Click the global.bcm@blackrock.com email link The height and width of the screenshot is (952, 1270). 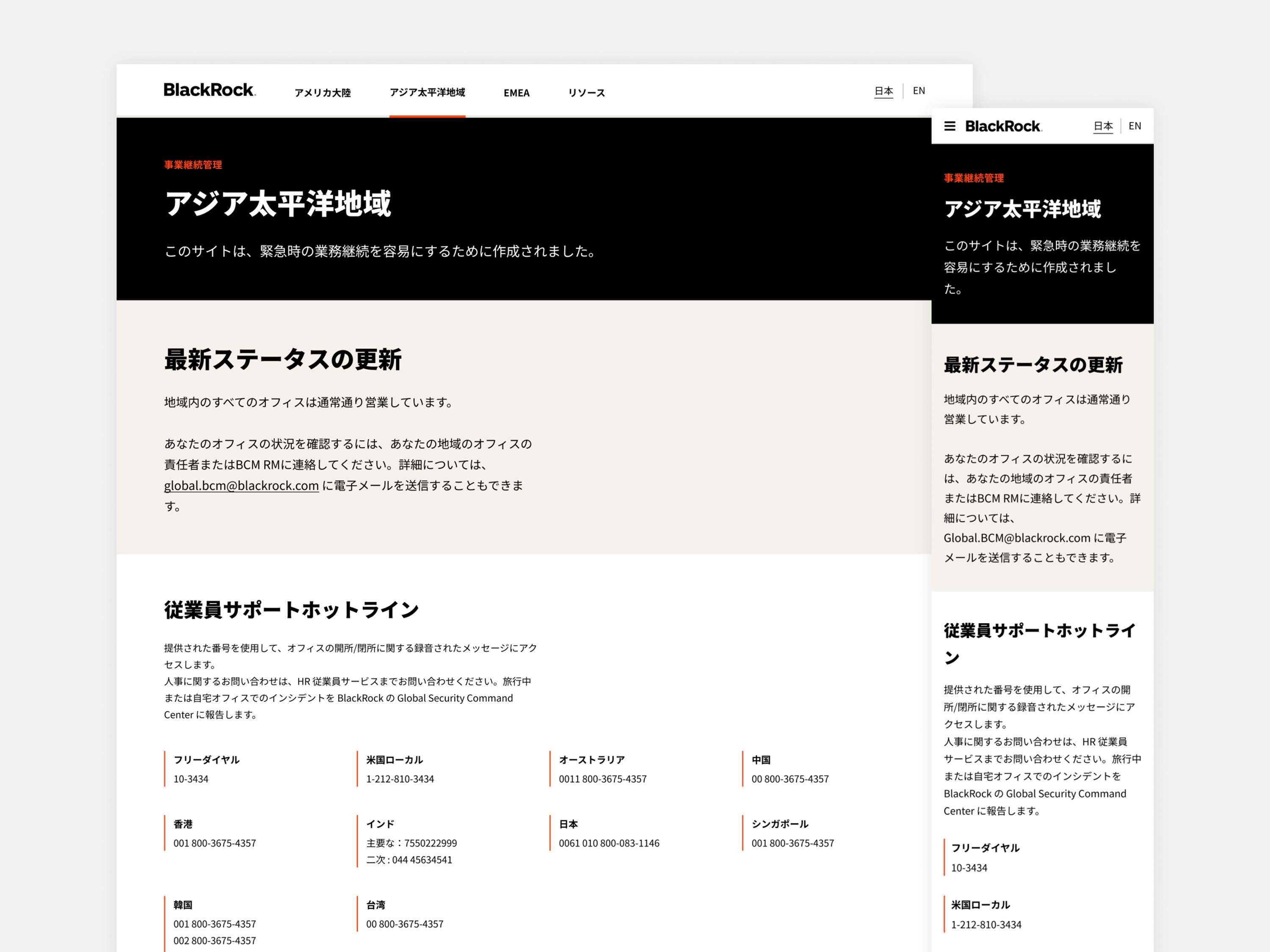(x=241, y=485)
